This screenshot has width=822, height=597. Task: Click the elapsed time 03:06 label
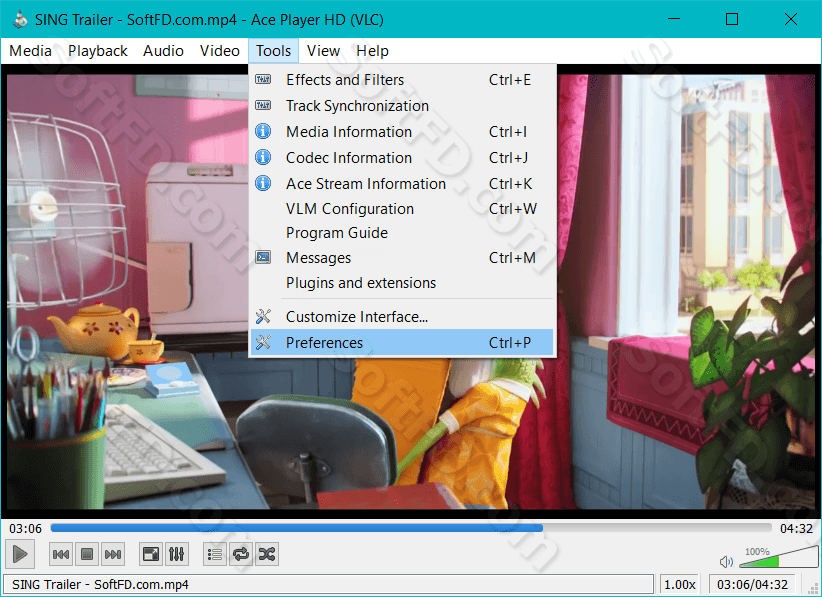(25, 528)
